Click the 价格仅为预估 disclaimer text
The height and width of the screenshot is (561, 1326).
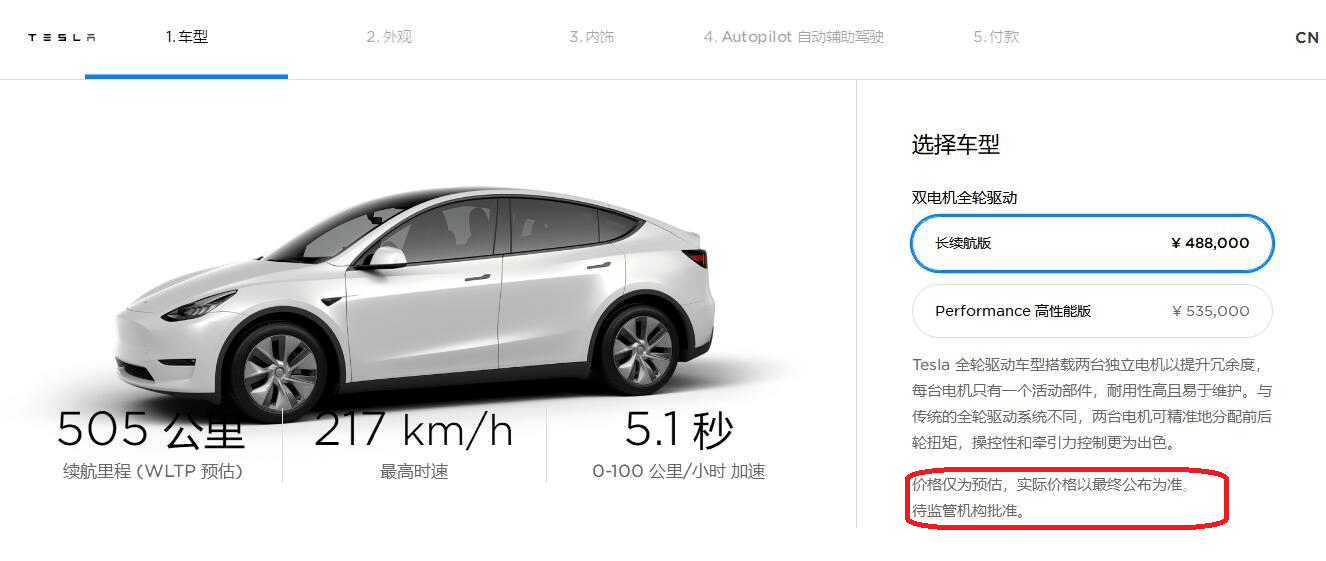1052,485
